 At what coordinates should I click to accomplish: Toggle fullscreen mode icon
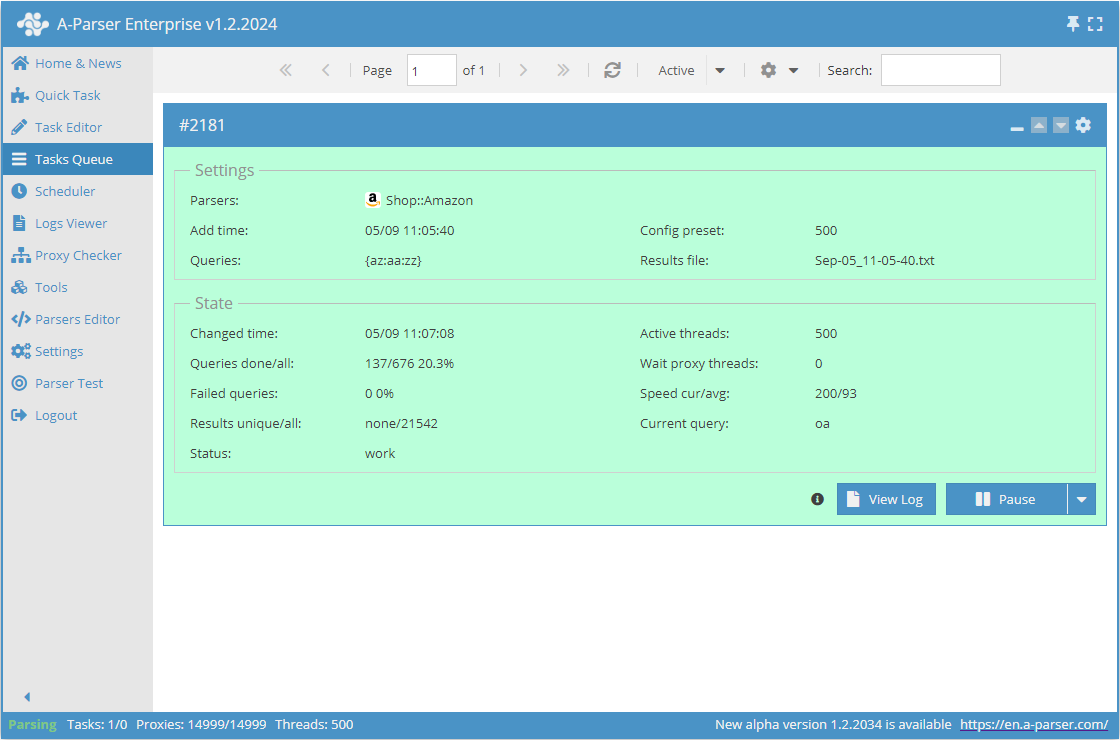pos(1096,23)
